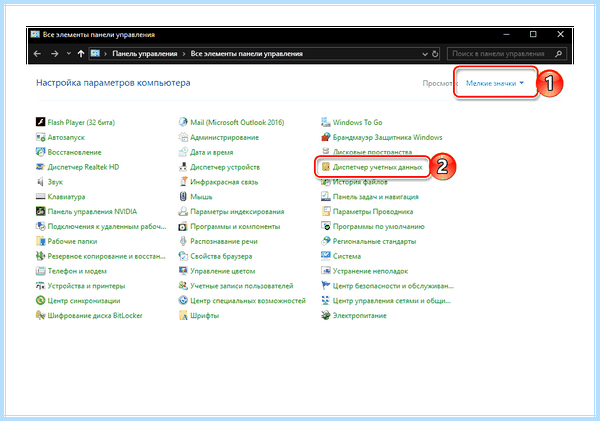Open Резервное копирование и восстановление link
Image resolution: width=600 pixels, height=421 pixels.
pos(106,256)
